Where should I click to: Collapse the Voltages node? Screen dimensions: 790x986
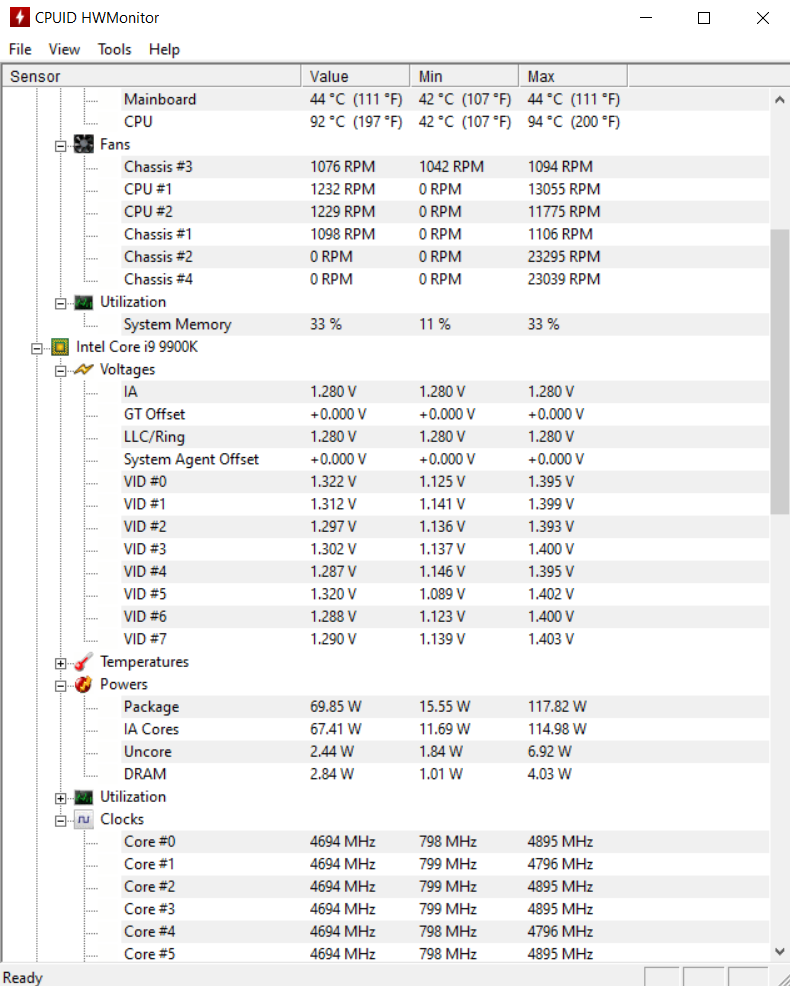tap(60, 371)
